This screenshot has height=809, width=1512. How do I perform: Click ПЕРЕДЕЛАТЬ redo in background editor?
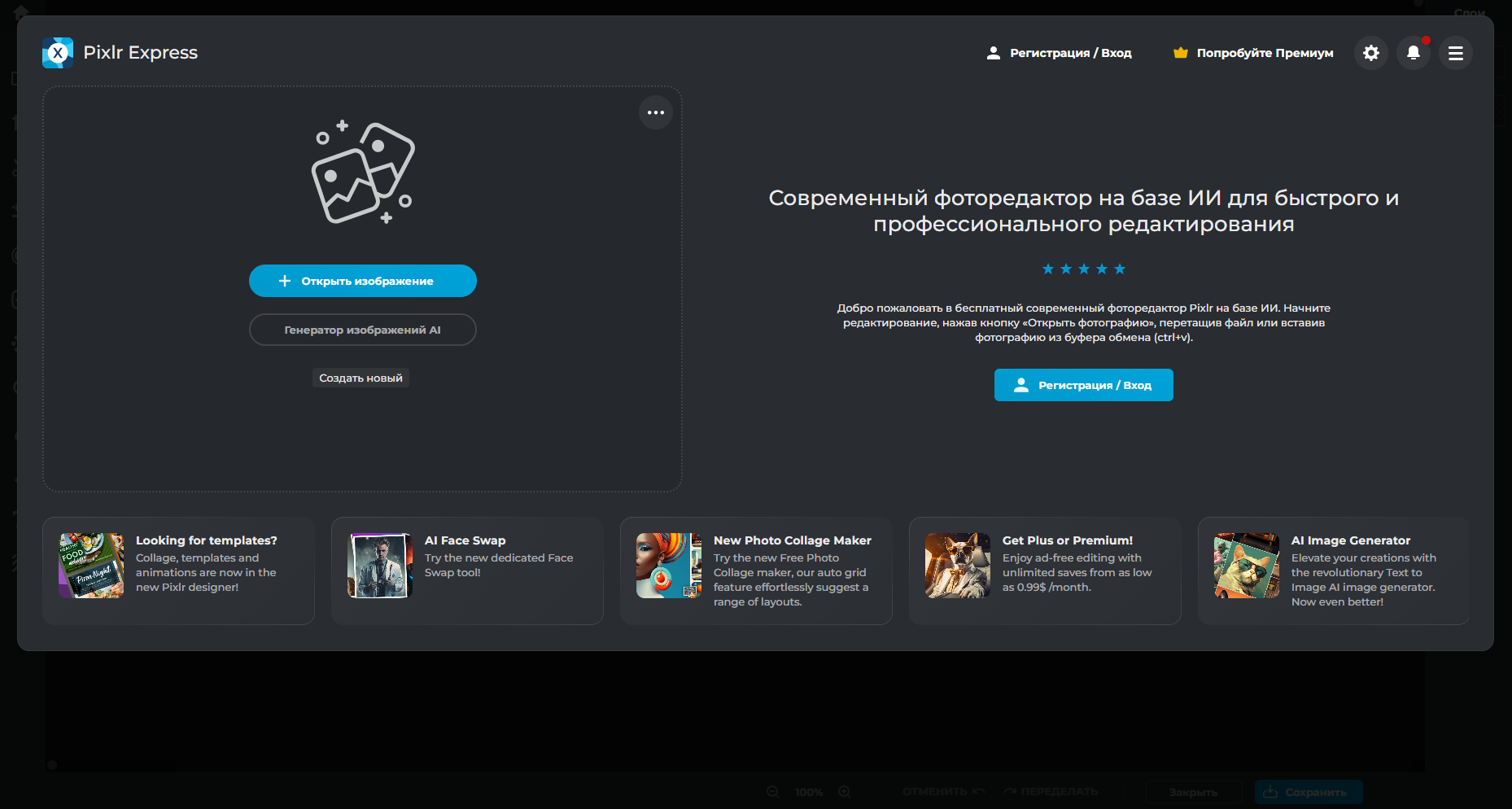click(1051, 791)
